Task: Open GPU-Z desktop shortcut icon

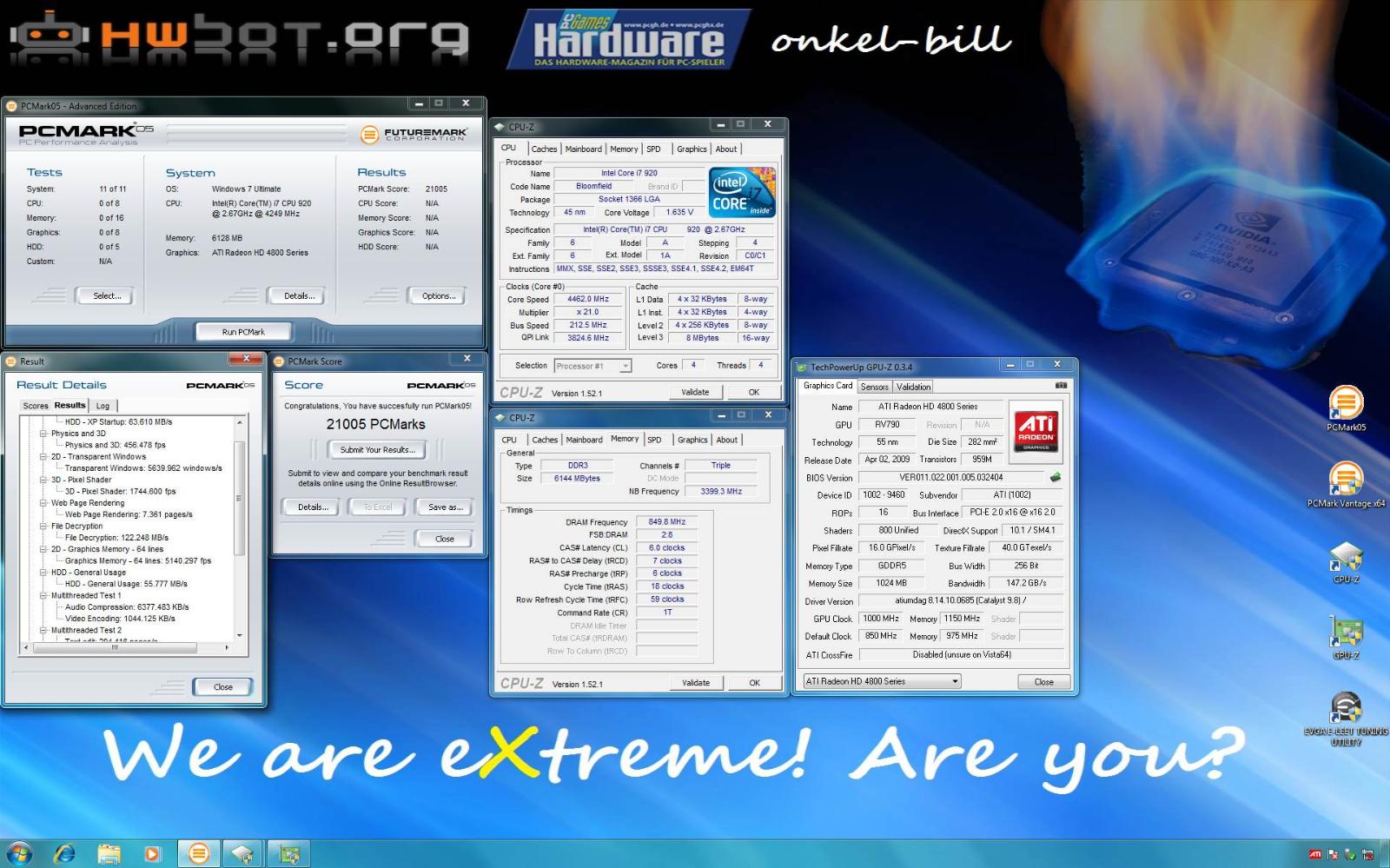Action: [x=1346, y=632]
